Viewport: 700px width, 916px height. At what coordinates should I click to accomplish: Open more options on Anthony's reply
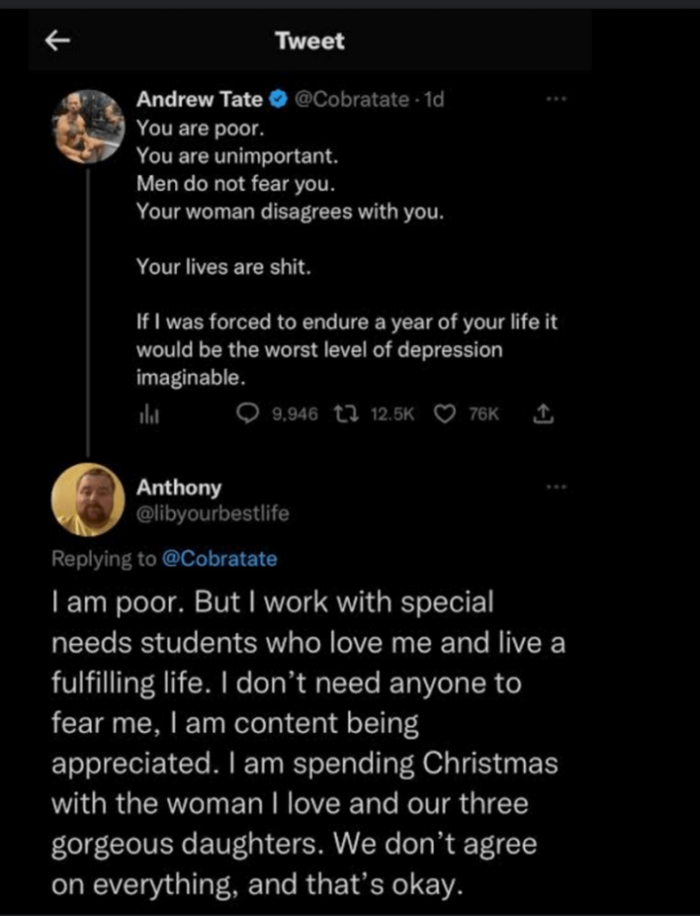point(556,487)
